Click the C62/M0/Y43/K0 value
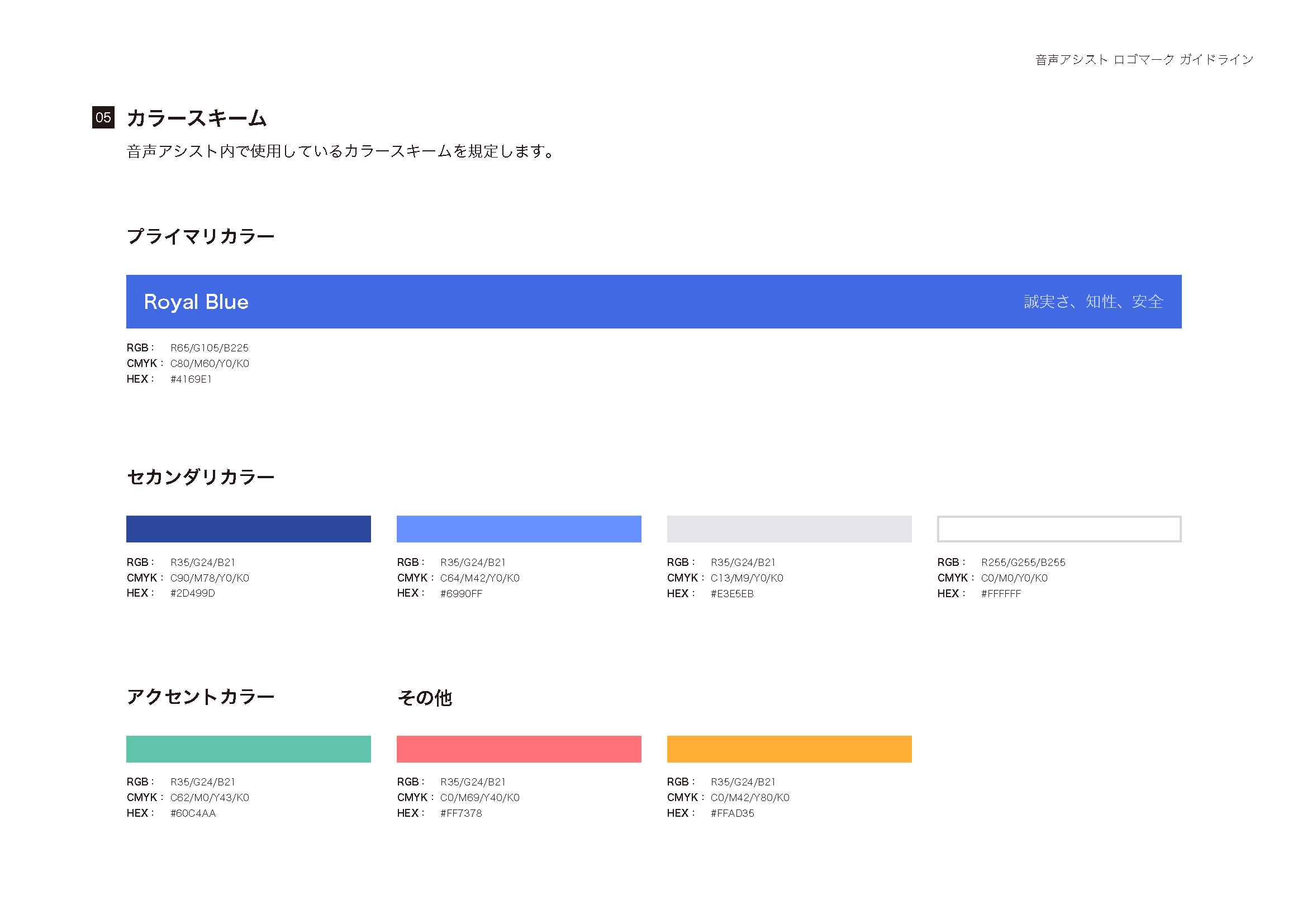 tap(210, 798)
